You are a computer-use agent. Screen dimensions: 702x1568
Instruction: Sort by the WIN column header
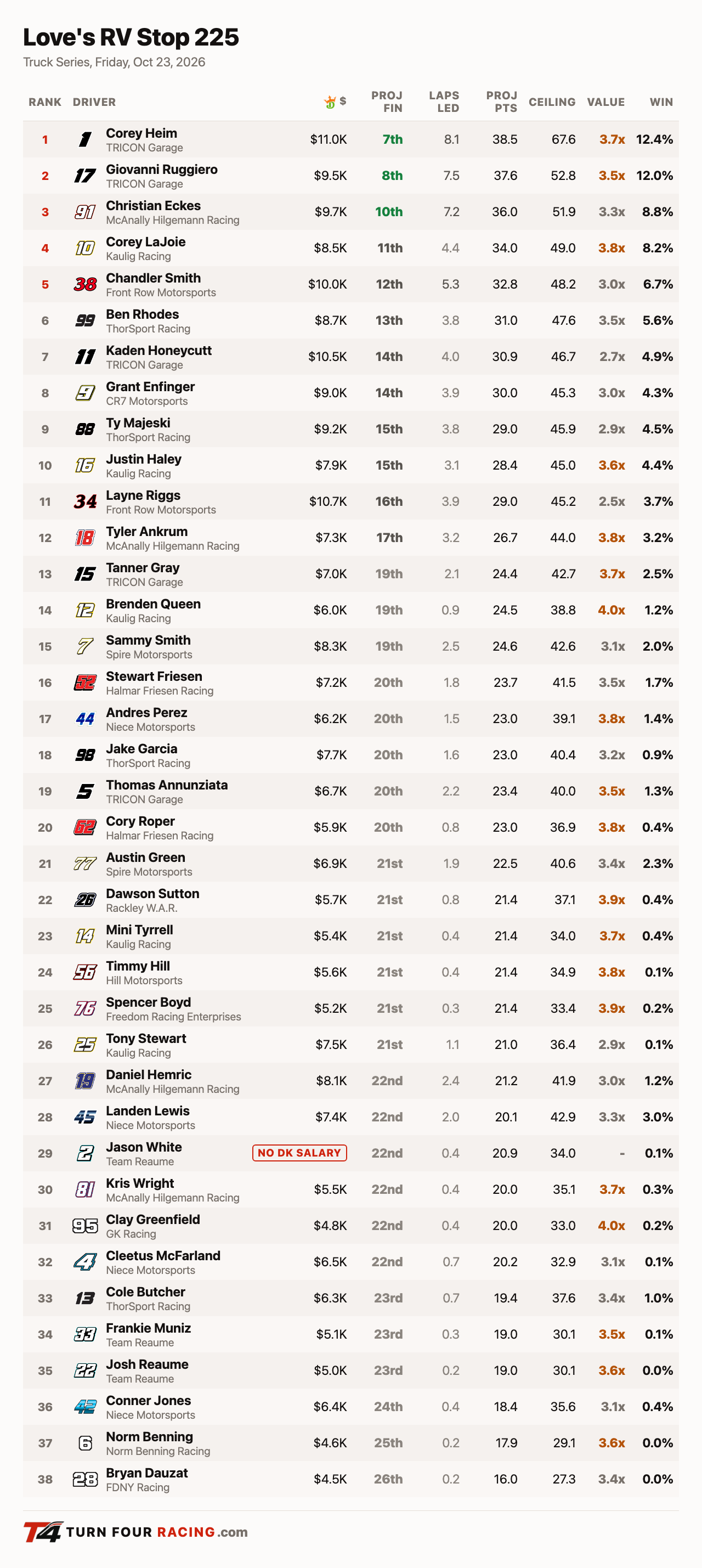pyautogui.click(x=661, y=101)
